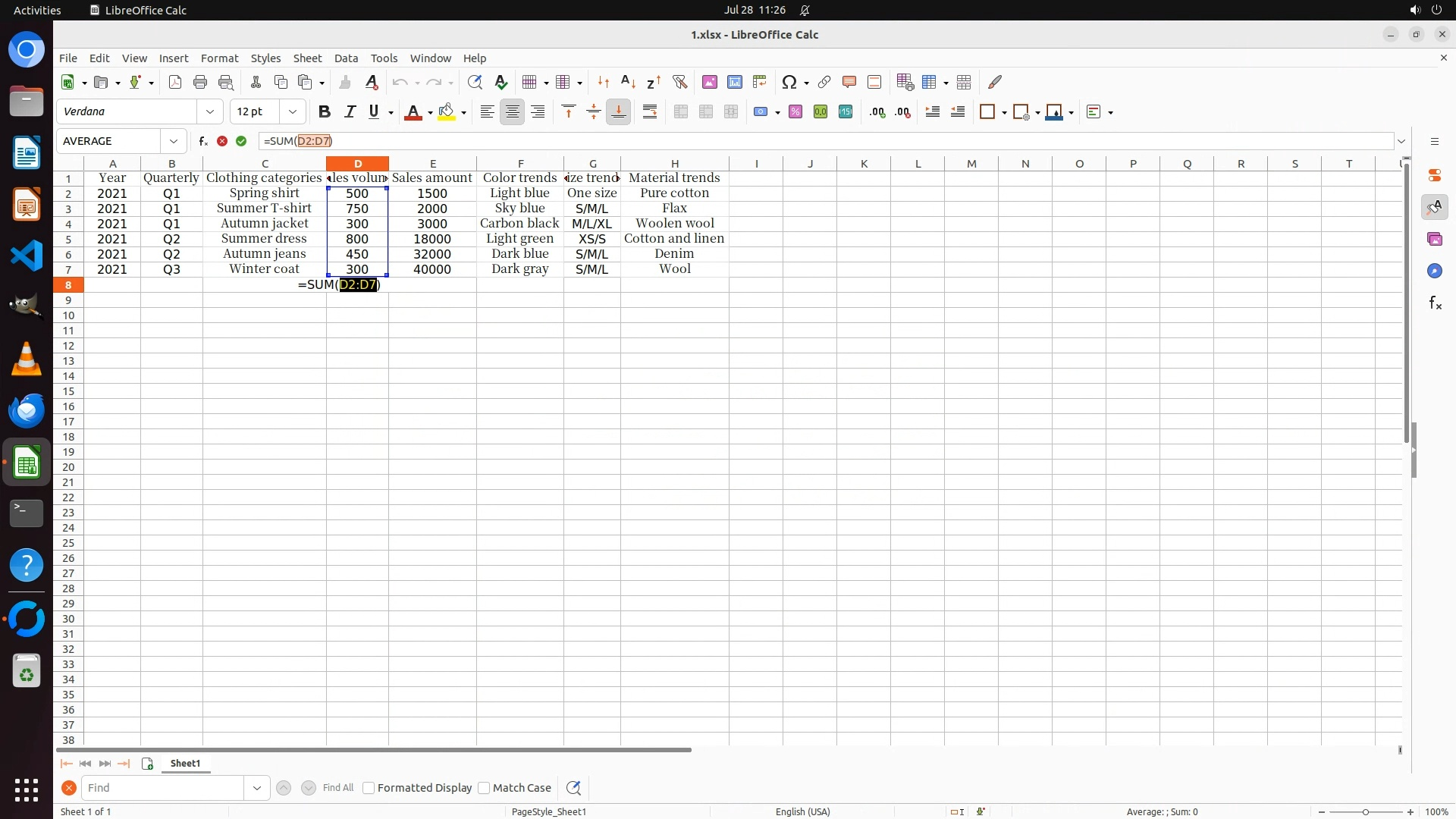Expand the Name Box dropdown
Screen dimensions: 1456x819
pyautogui.click(x=174, y=141)
